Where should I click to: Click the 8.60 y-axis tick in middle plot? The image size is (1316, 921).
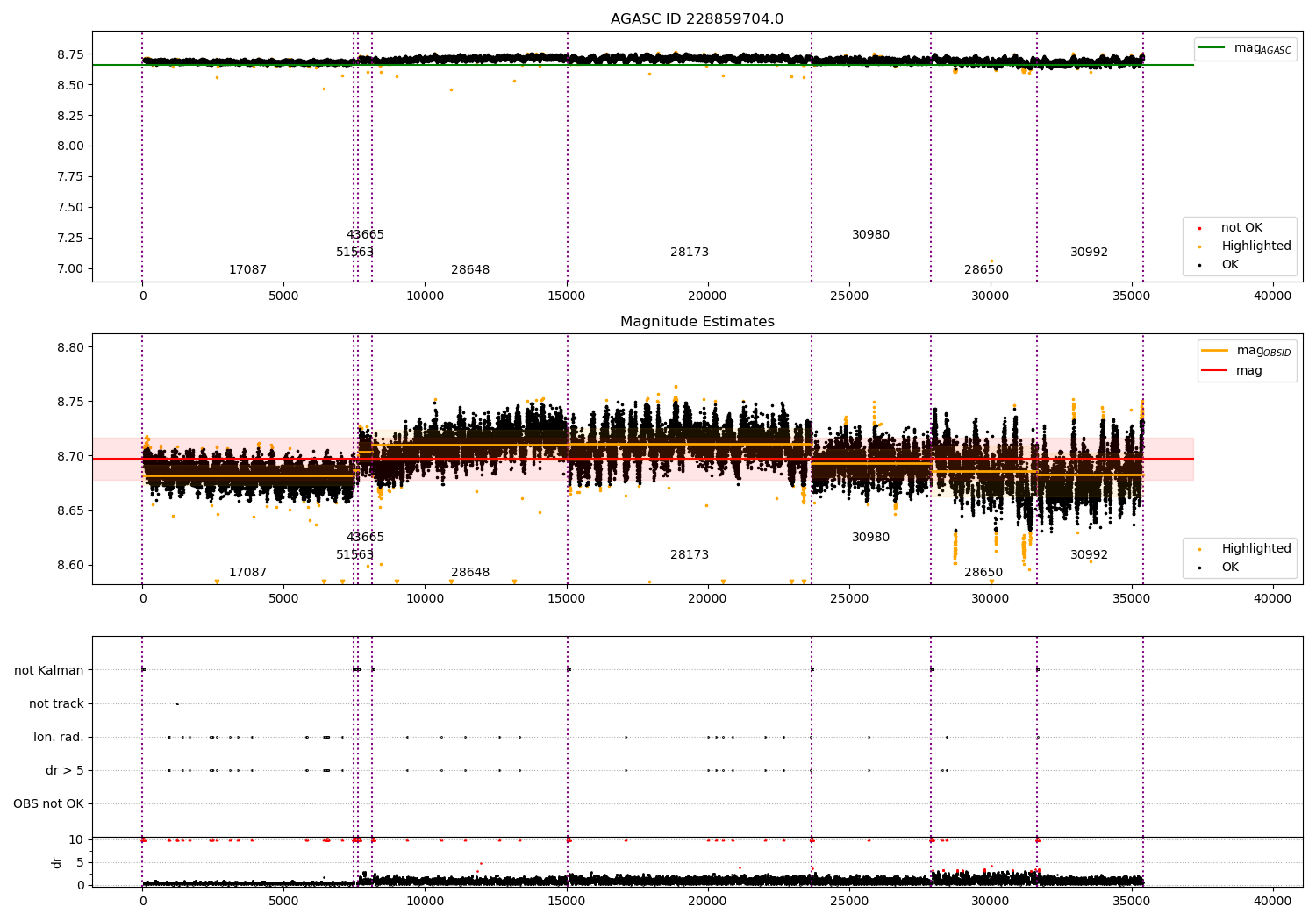70,565
